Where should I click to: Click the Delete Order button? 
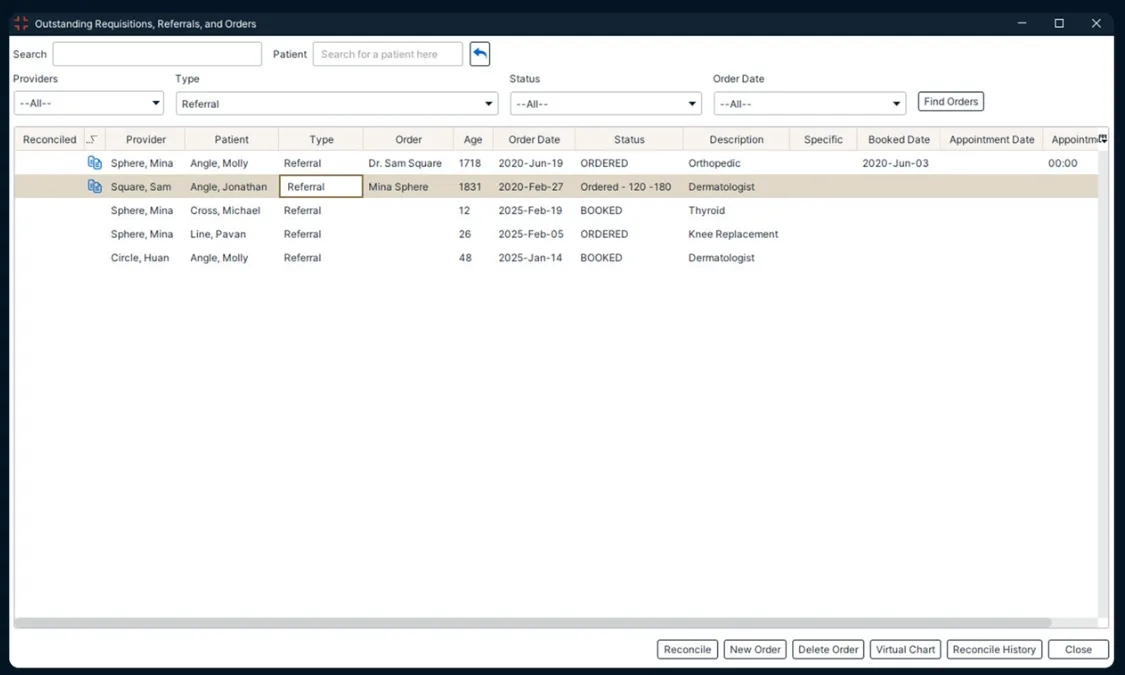click(x=828, y=649)
